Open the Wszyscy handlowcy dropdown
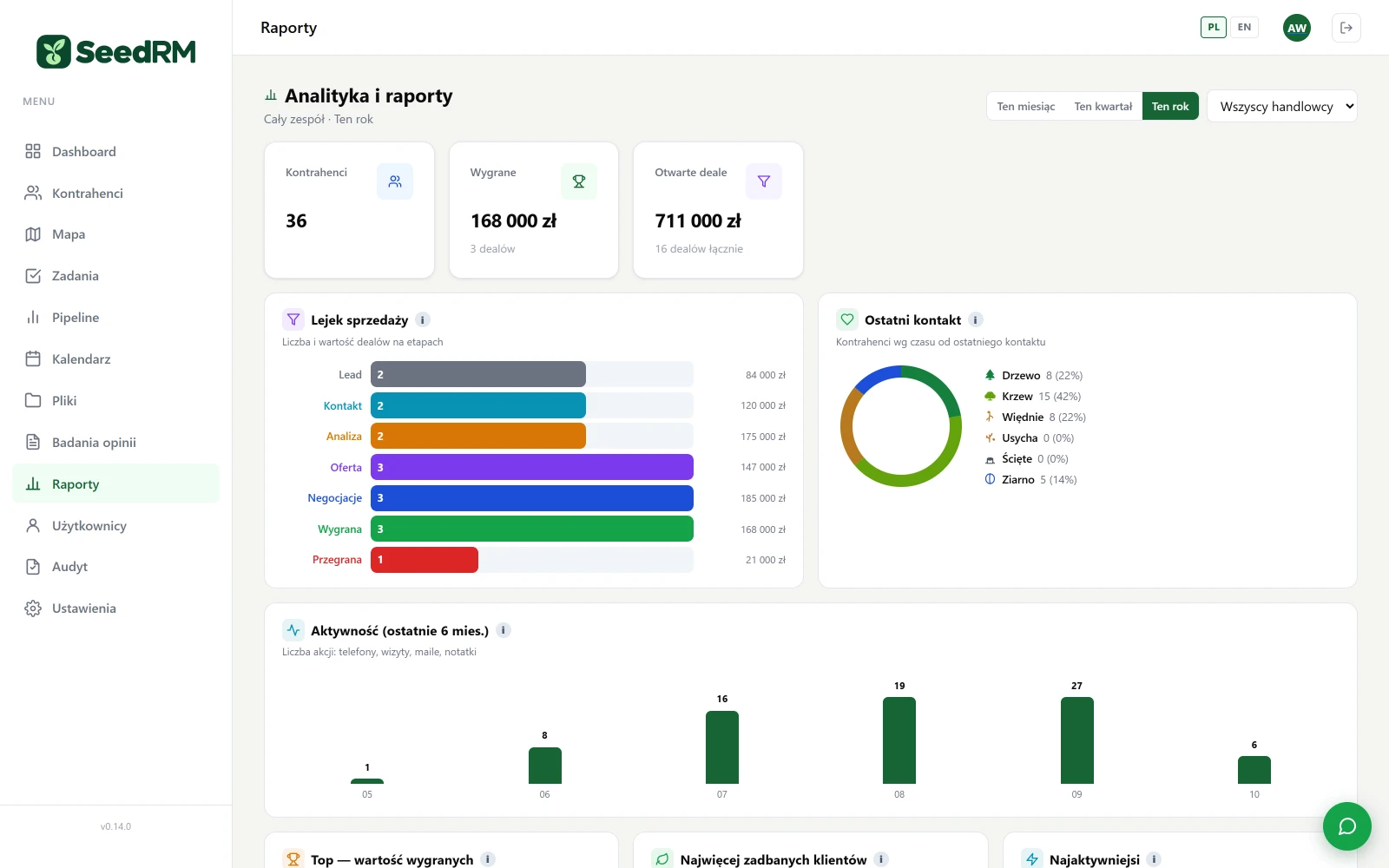 pyautogui.click(x=1282, y=106)
